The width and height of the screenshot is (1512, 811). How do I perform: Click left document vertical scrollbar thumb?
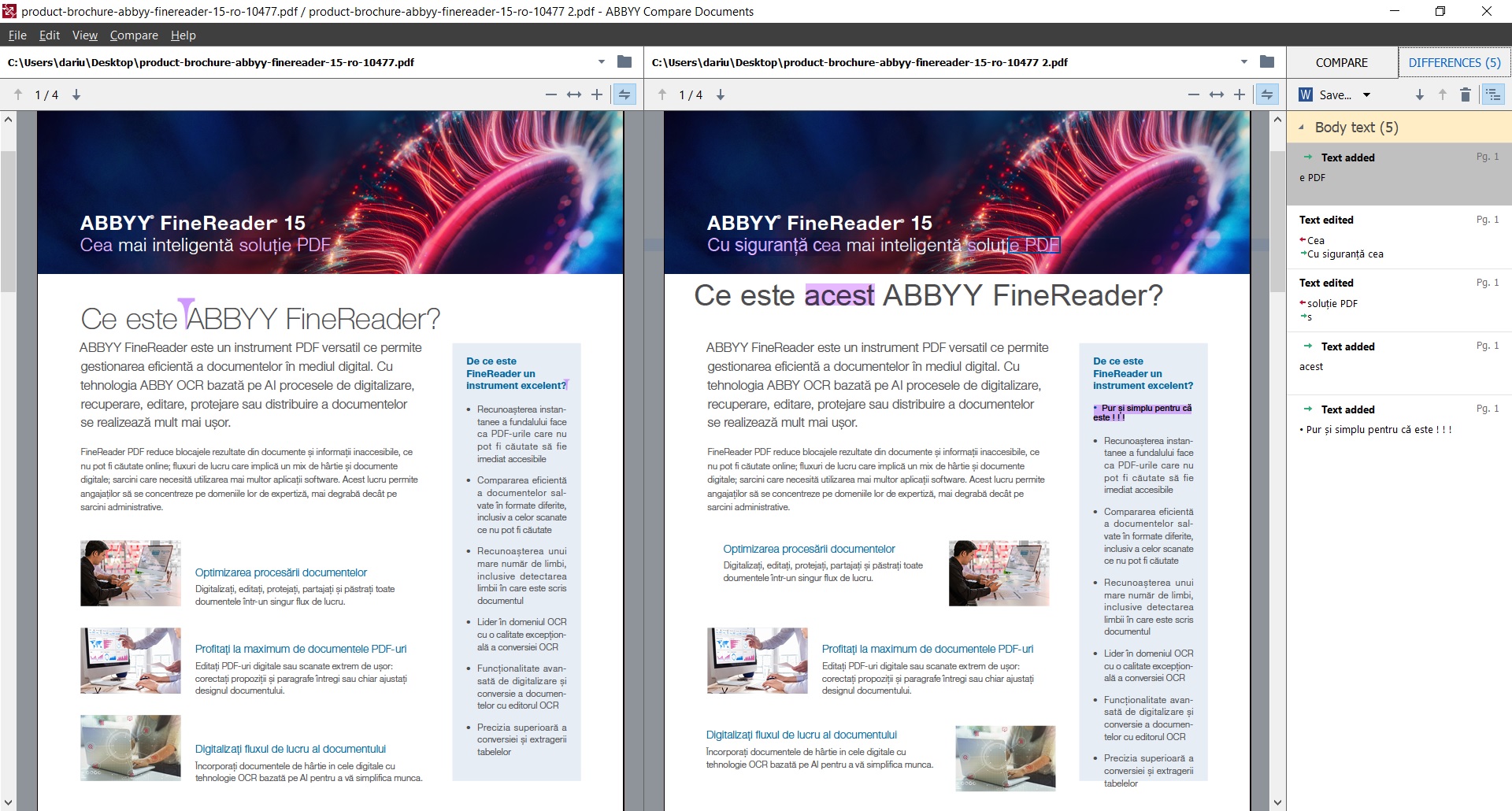(x=8, y=220)
